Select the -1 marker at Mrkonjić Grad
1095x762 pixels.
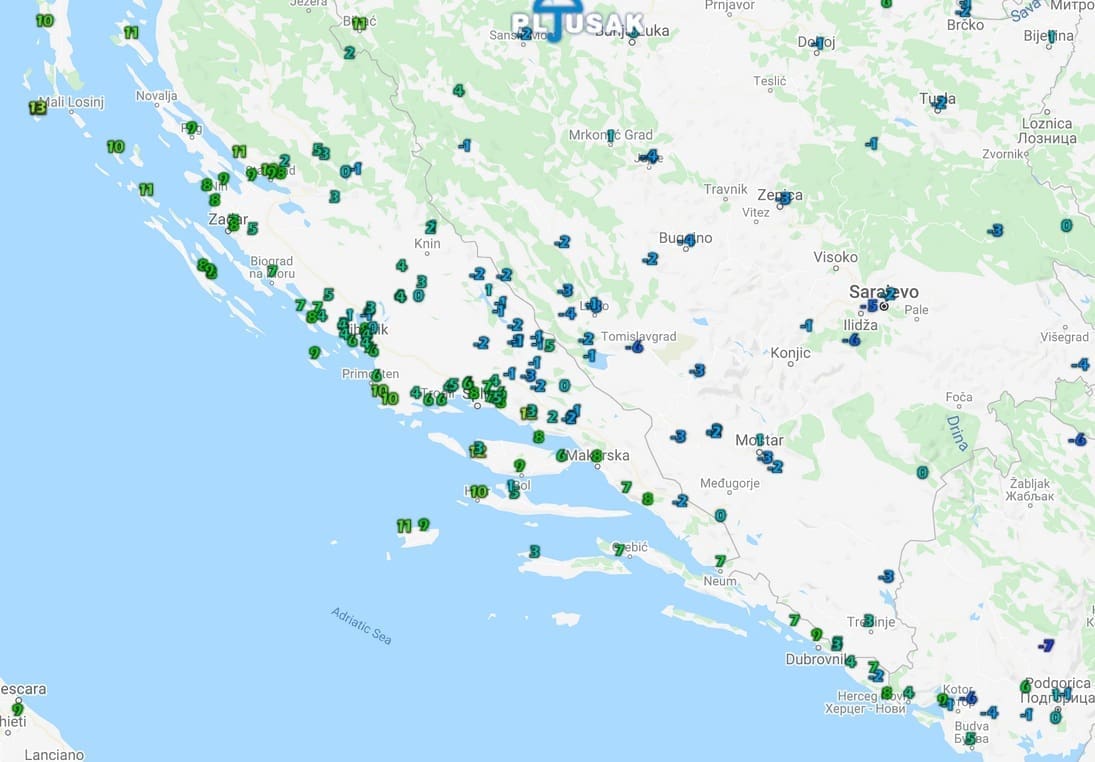coord(610,135)
